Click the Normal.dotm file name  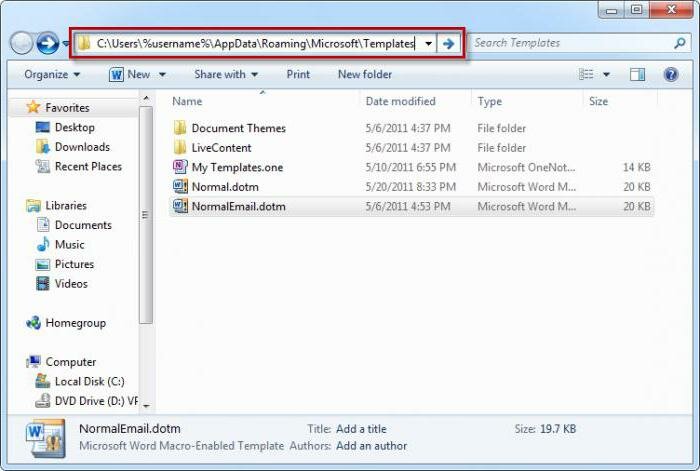[225, 187]
